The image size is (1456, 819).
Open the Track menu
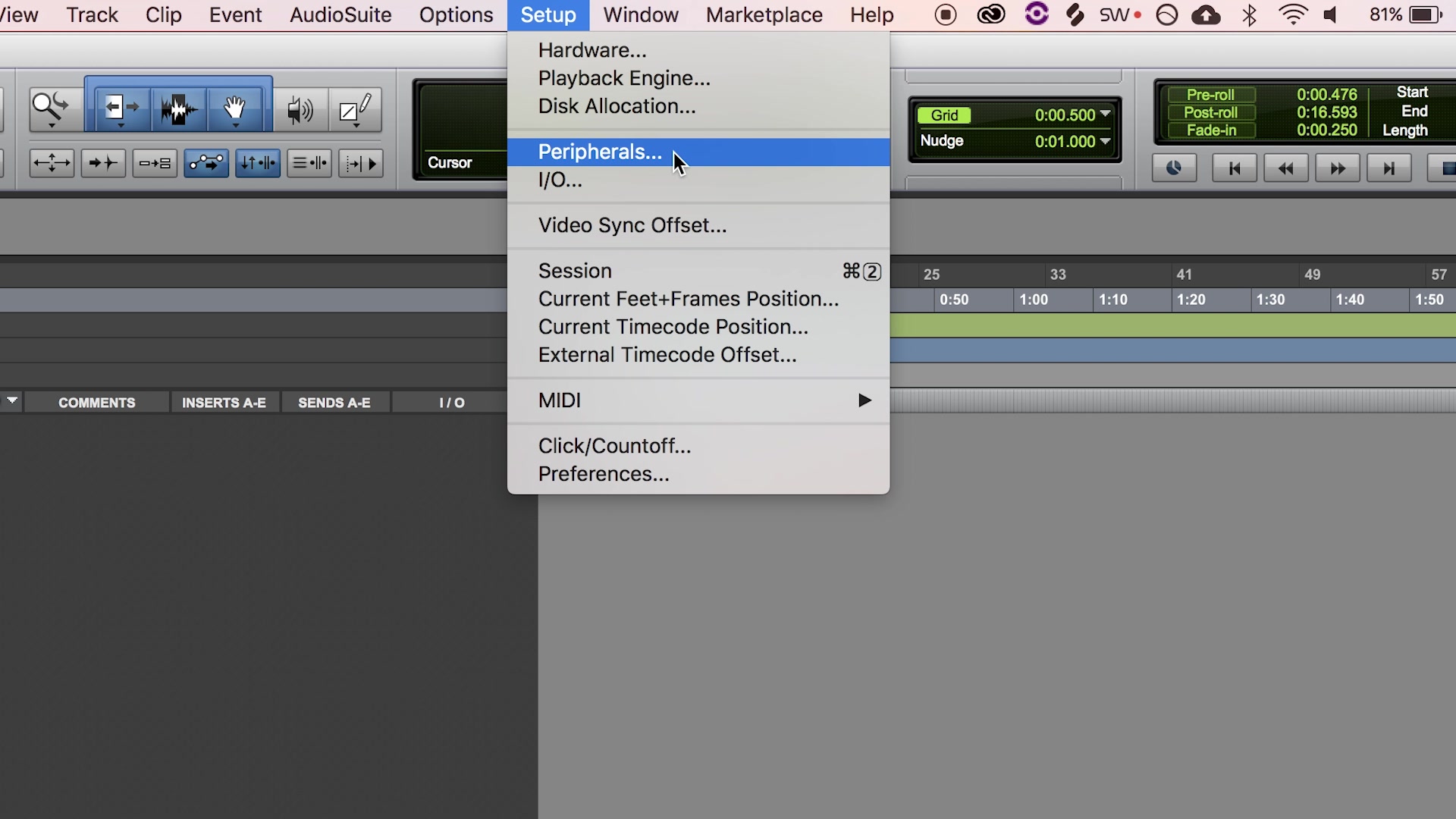click(x=92, y=15)
